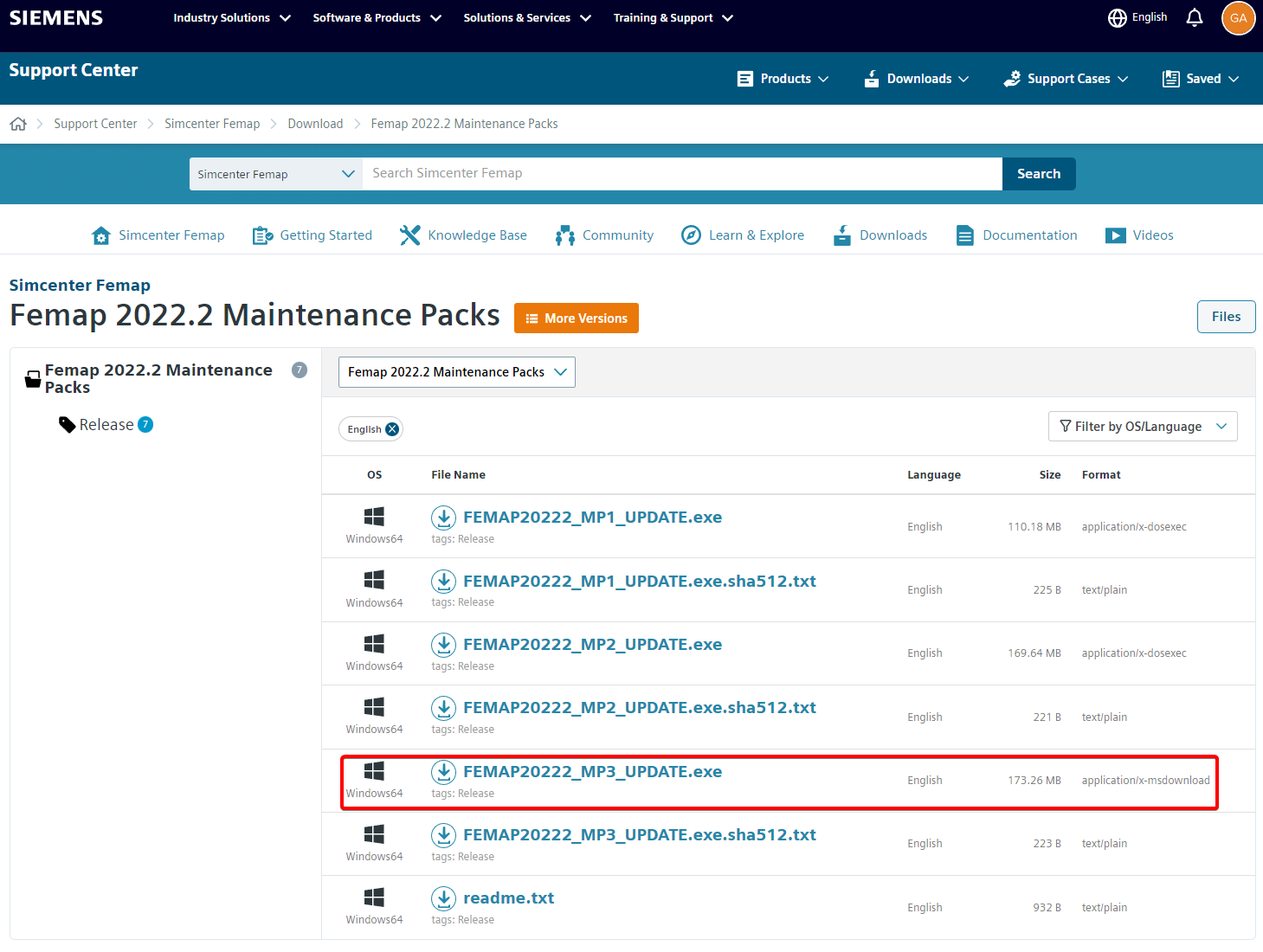Click the Files button
Image resolution: width=1263 pixels, height=952 pixels.
1226,317
